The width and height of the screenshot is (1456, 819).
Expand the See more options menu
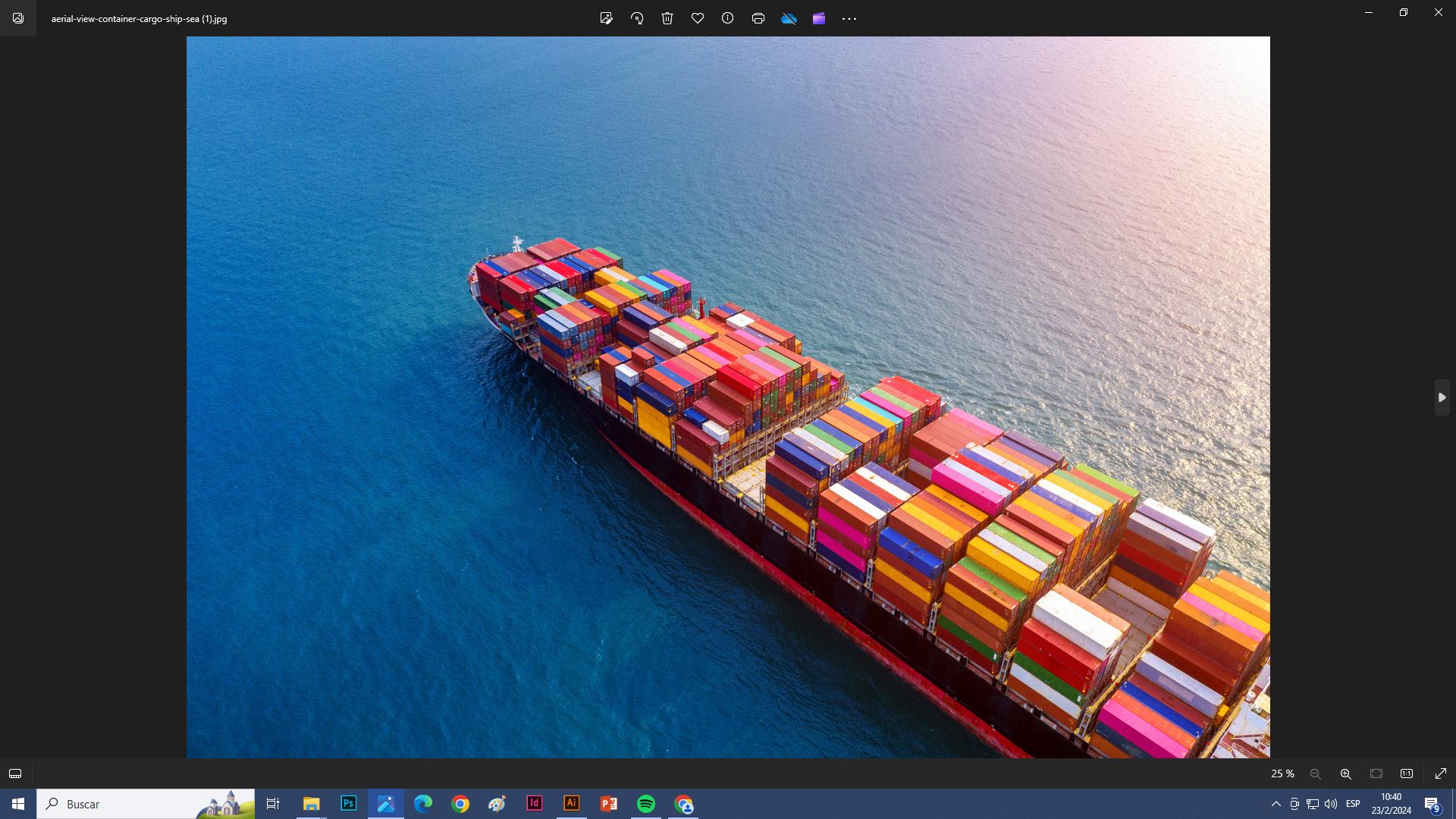[x=849, y=18]
